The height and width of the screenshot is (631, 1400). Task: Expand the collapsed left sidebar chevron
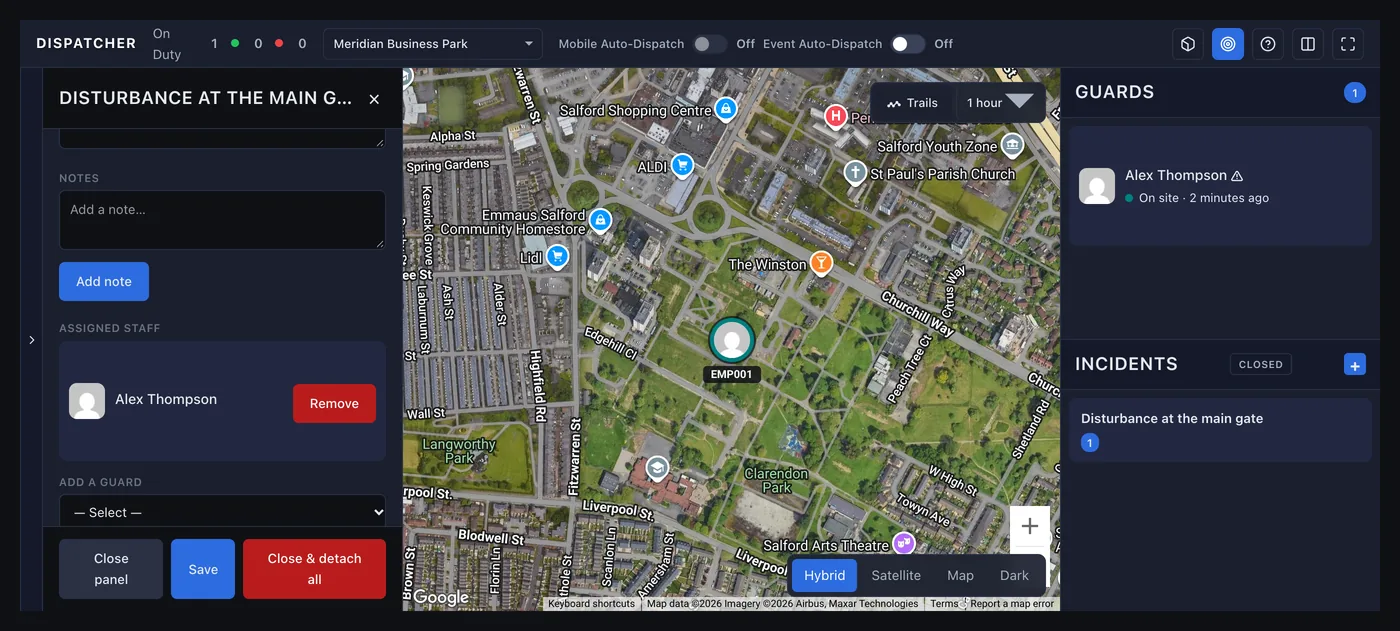point(31,340)
